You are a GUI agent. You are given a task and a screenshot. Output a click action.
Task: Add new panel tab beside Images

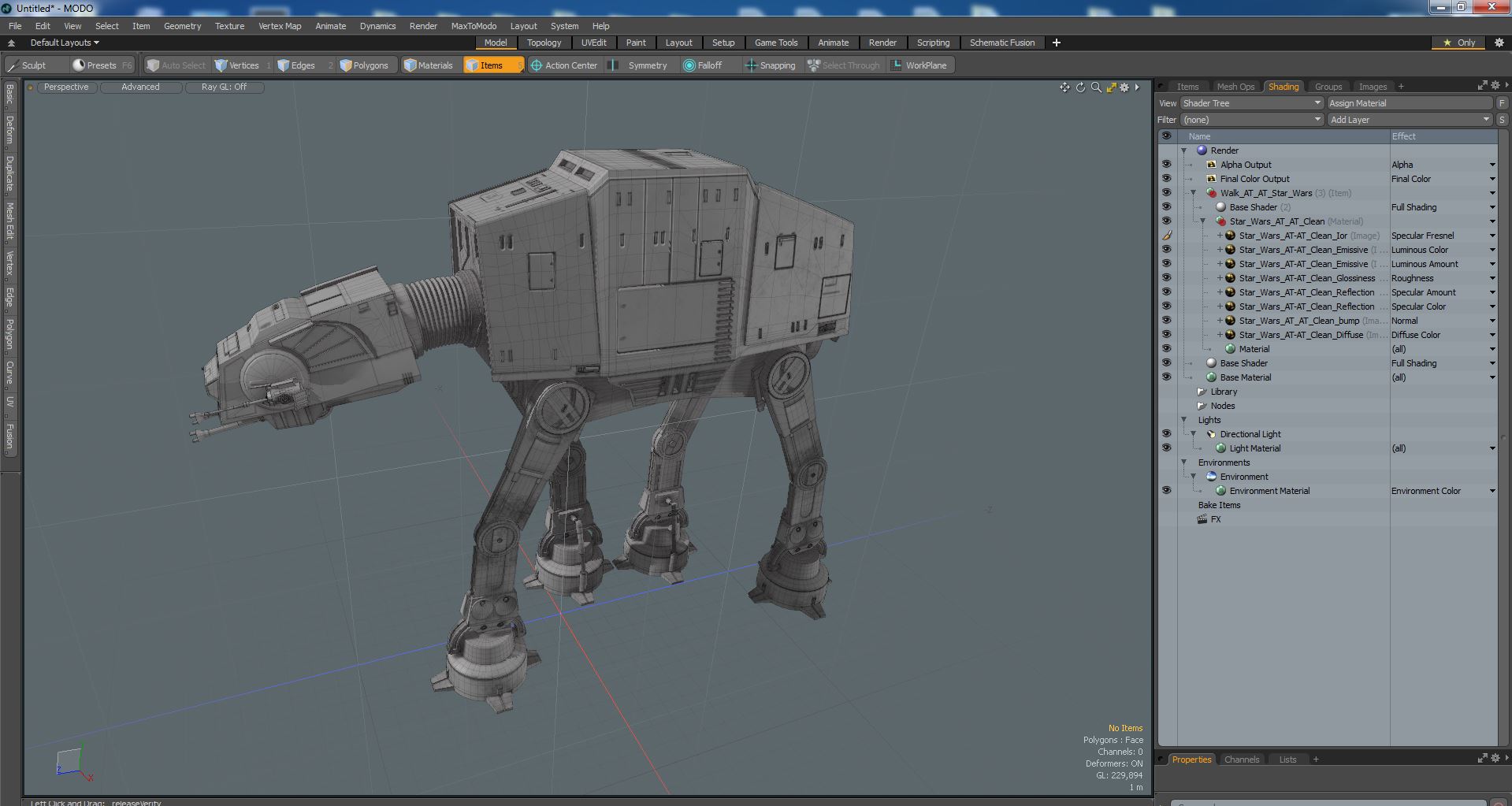1401,87
